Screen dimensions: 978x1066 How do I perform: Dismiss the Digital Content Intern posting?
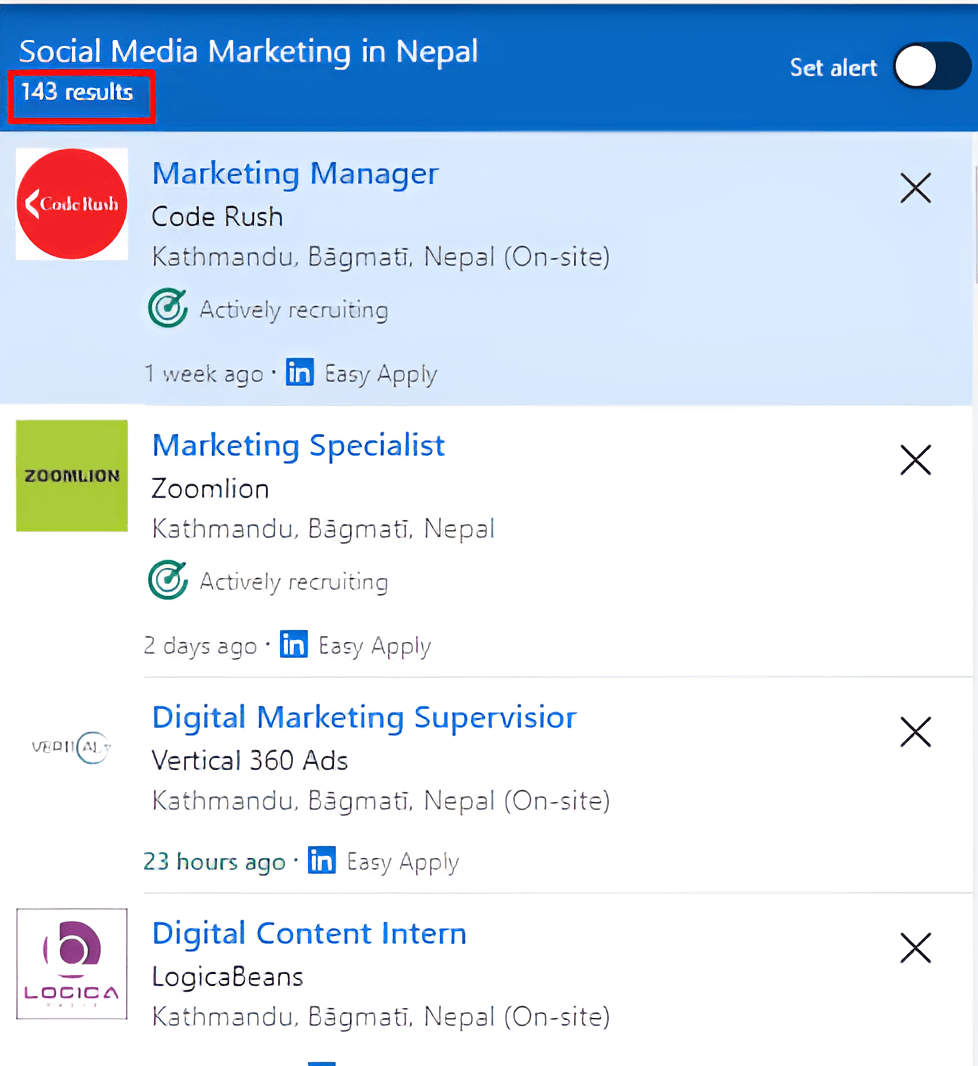coord(915,948)
